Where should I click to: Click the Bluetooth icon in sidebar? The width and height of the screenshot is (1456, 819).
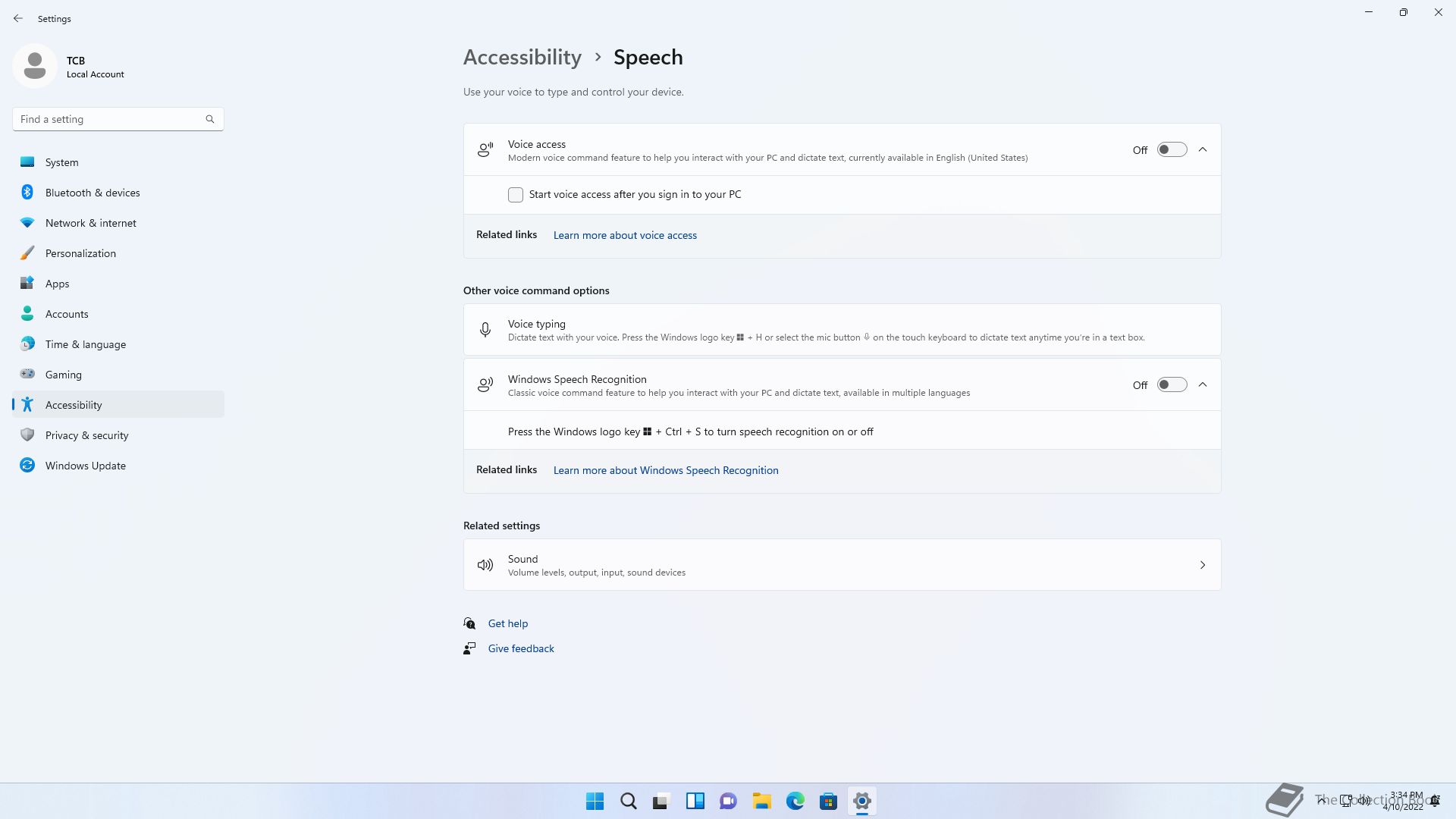click(x=27, y=192)
